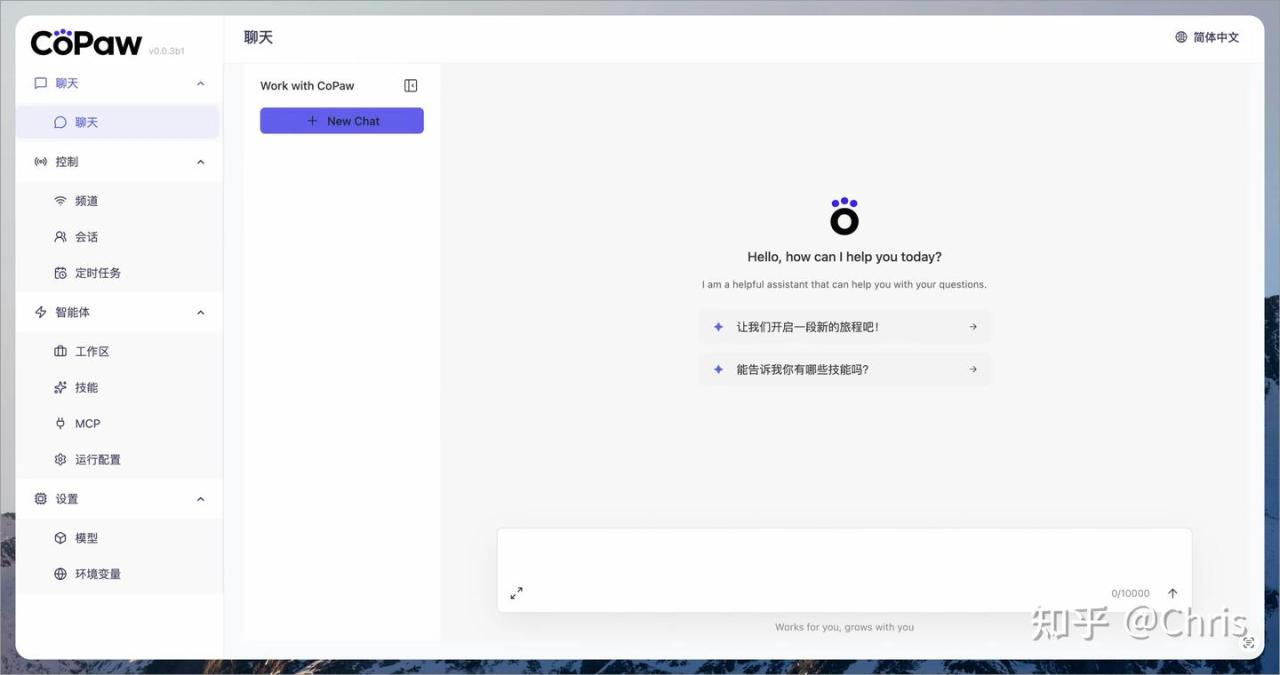
Task: Collapse the 控制 sidebar section
Action: tap(200, 162)
